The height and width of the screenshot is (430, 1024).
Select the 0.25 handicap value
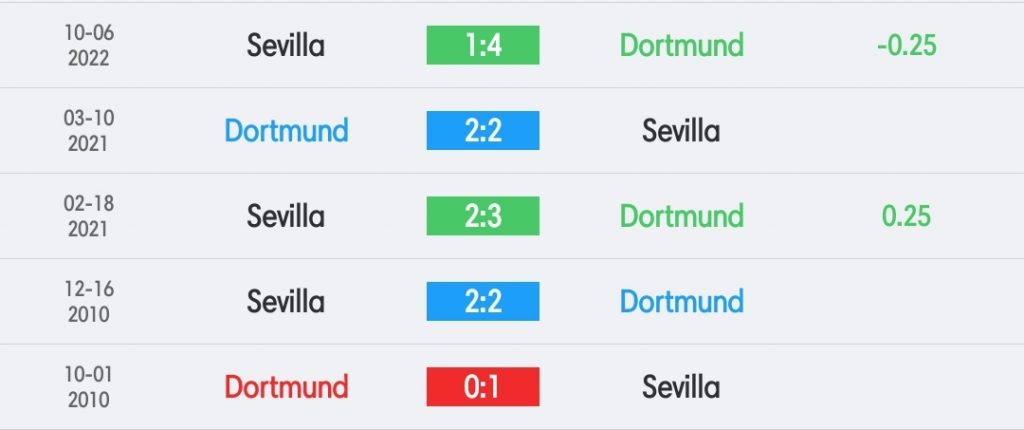point(906,216)
